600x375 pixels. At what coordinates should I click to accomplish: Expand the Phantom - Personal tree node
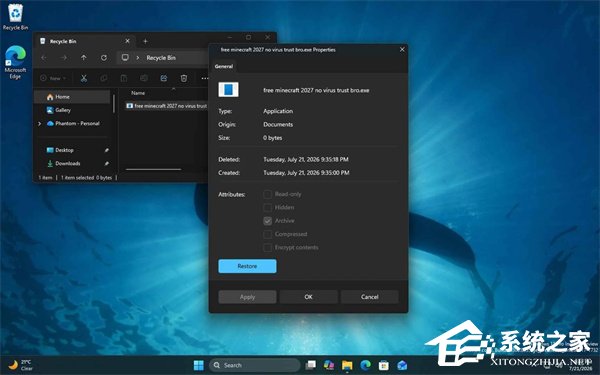pyautogui.click(x=39, y=124)
